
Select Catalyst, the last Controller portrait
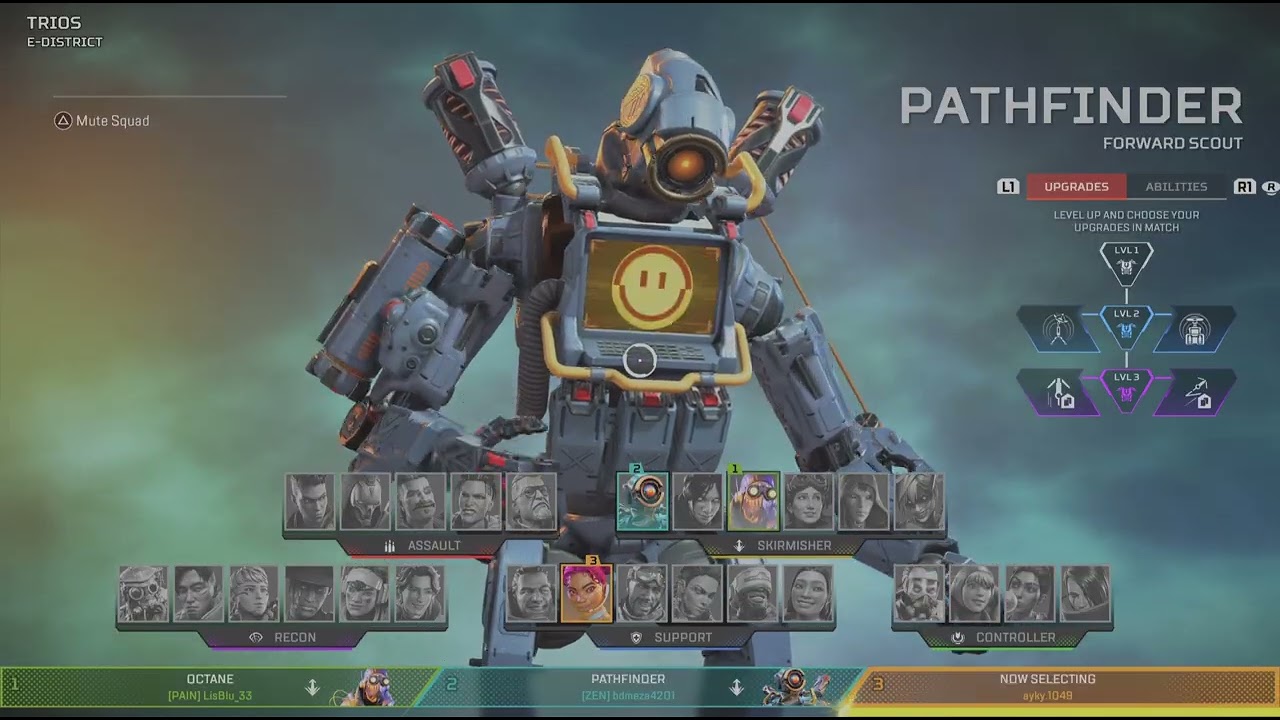pyautogui.click(x=1085, y=594)
